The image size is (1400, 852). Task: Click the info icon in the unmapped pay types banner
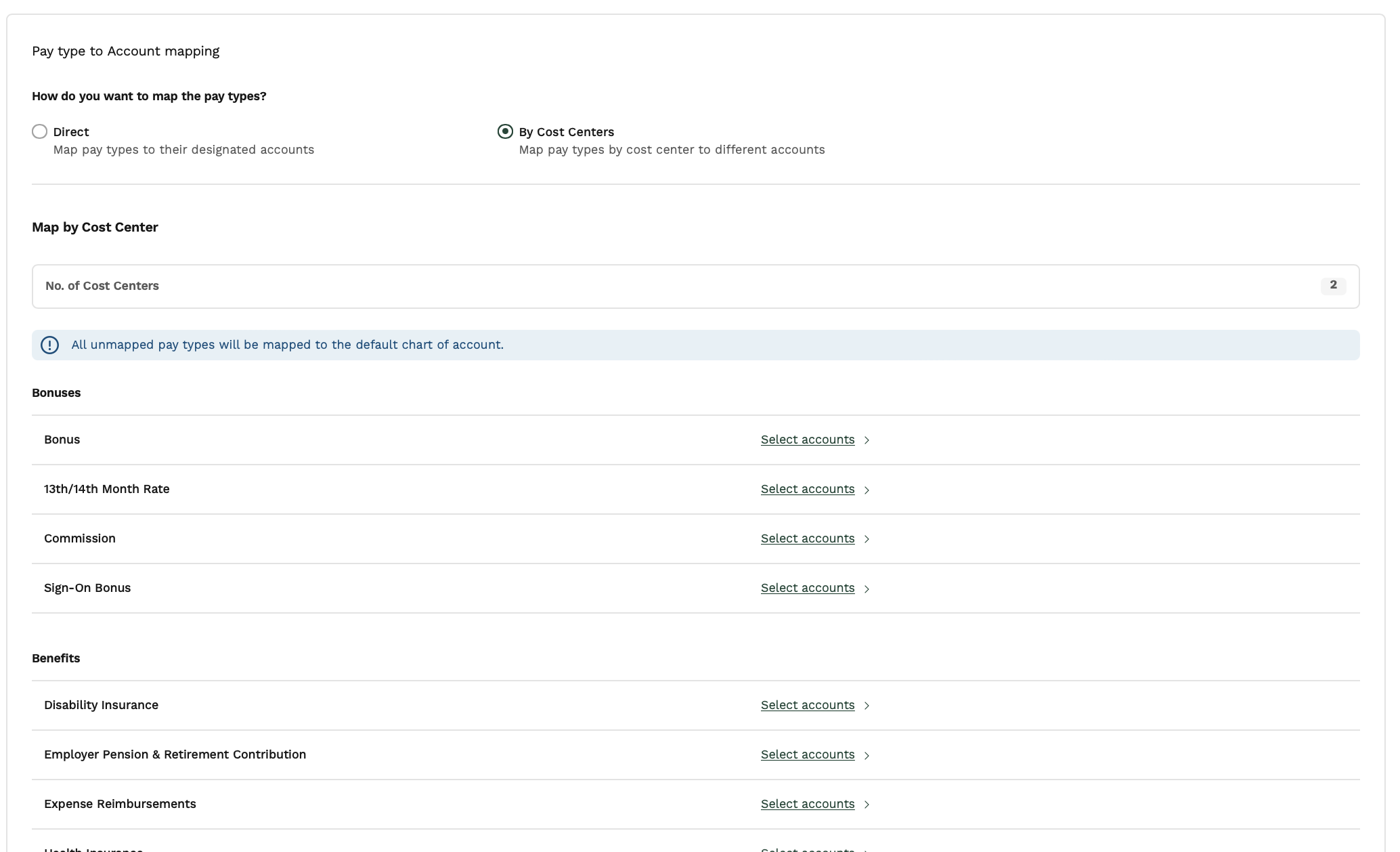coord(49,345)
